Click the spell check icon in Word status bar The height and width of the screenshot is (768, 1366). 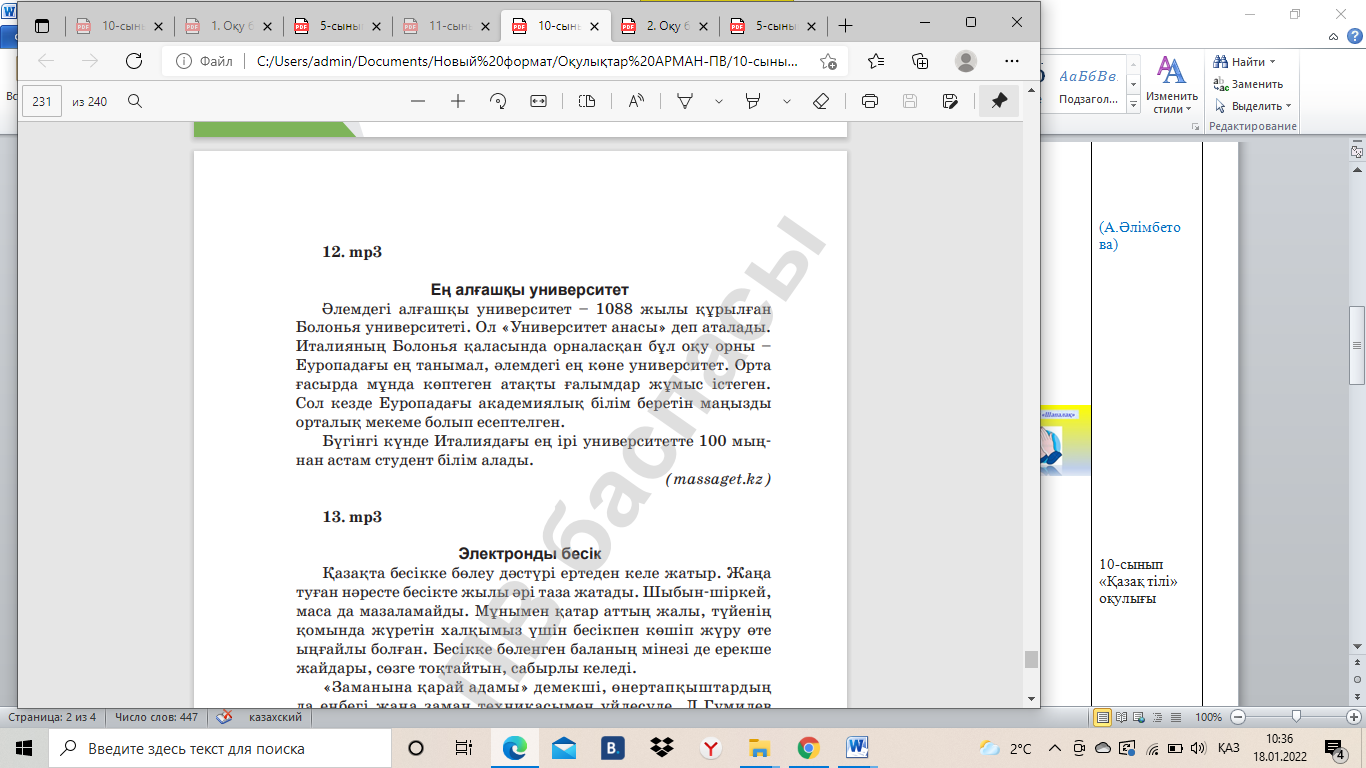[226, 717]
